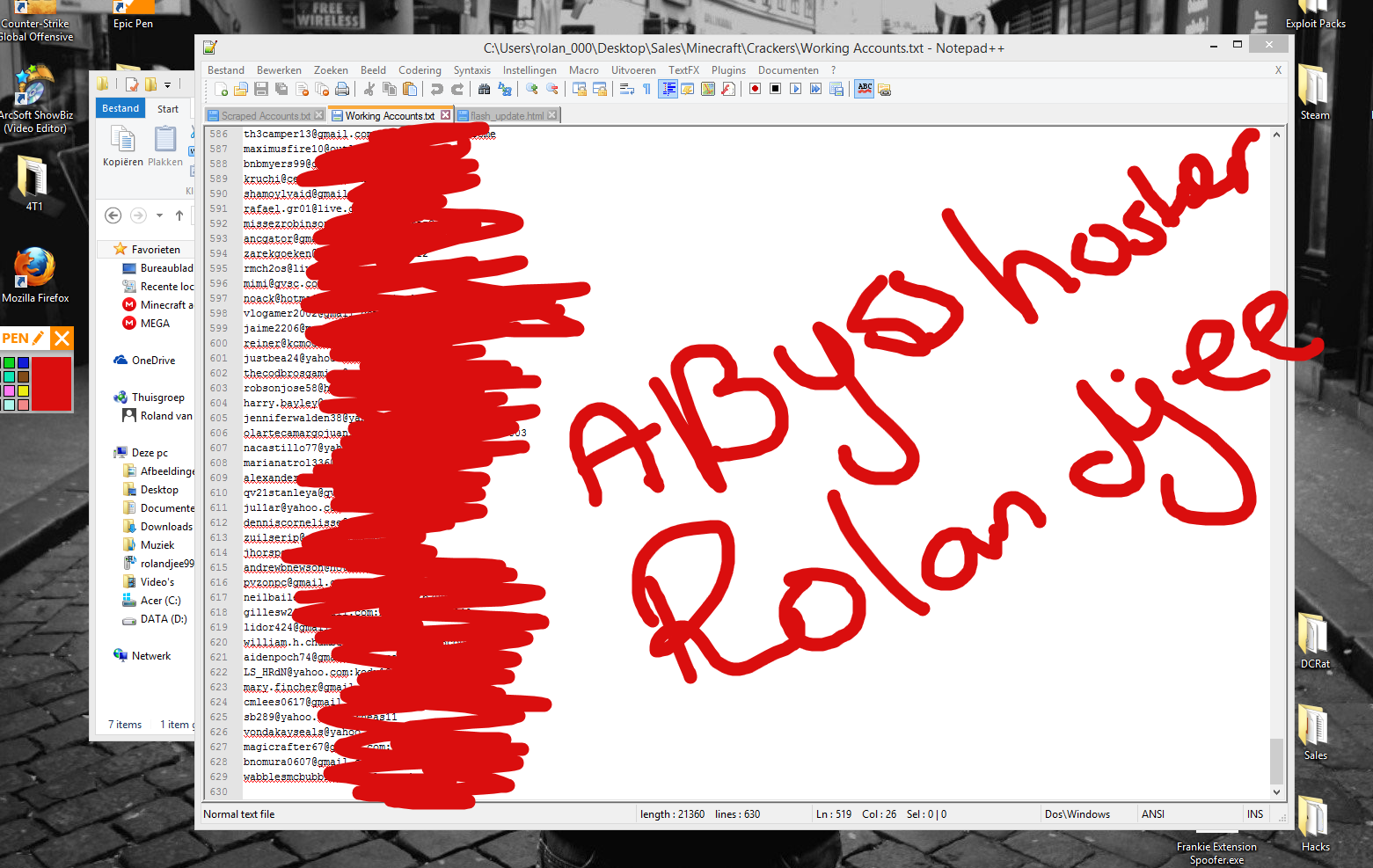
Task: Select Netwerk in Explorer sidebar
Action: pyautogui.click(x=142, y=656)
